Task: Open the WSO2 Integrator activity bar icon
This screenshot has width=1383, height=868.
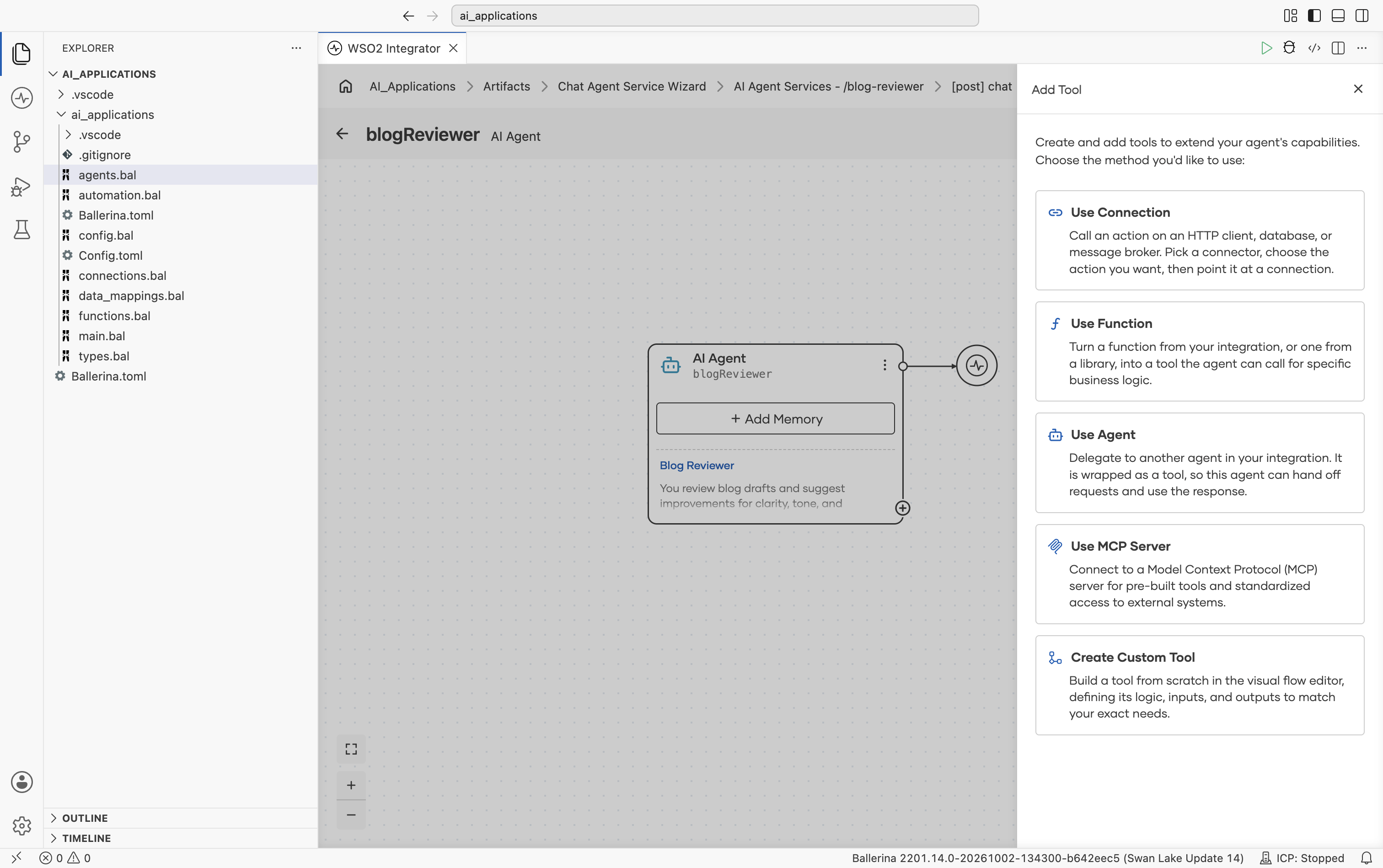Action: pyautogui.click(x=21, y=97)
